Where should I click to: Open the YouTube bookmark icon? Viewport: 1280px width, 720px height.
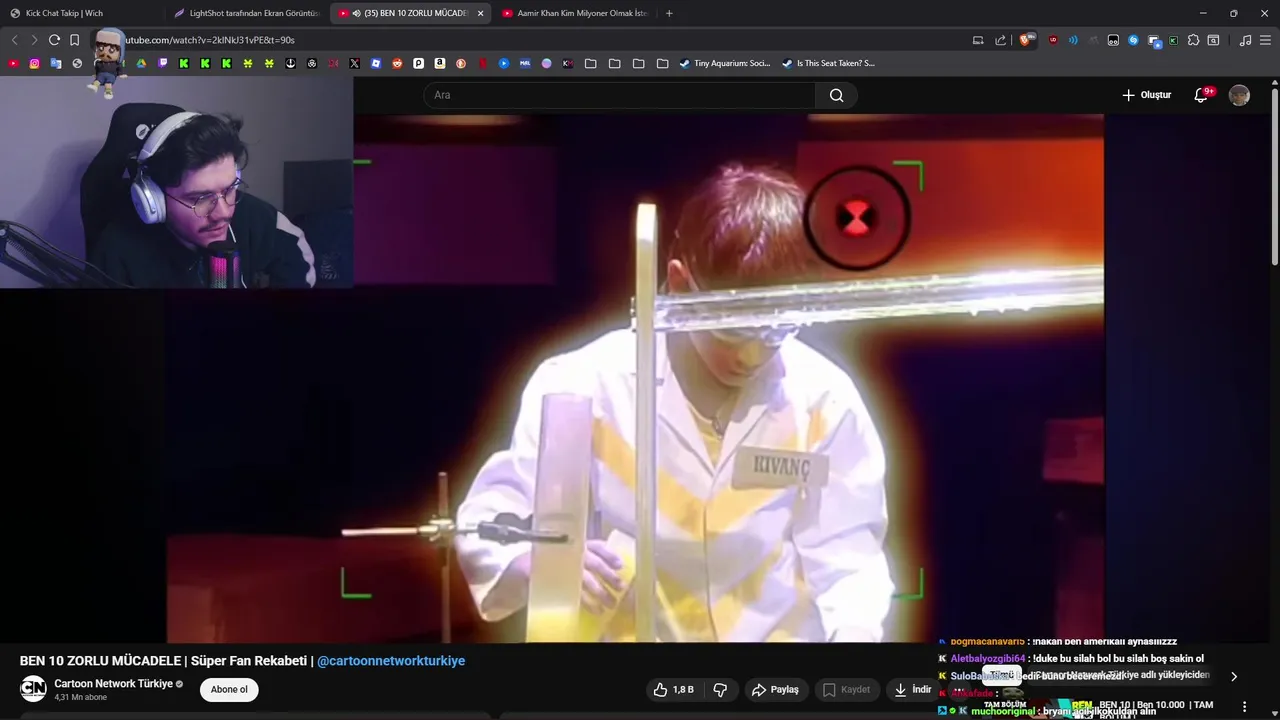tap(13, 63)
